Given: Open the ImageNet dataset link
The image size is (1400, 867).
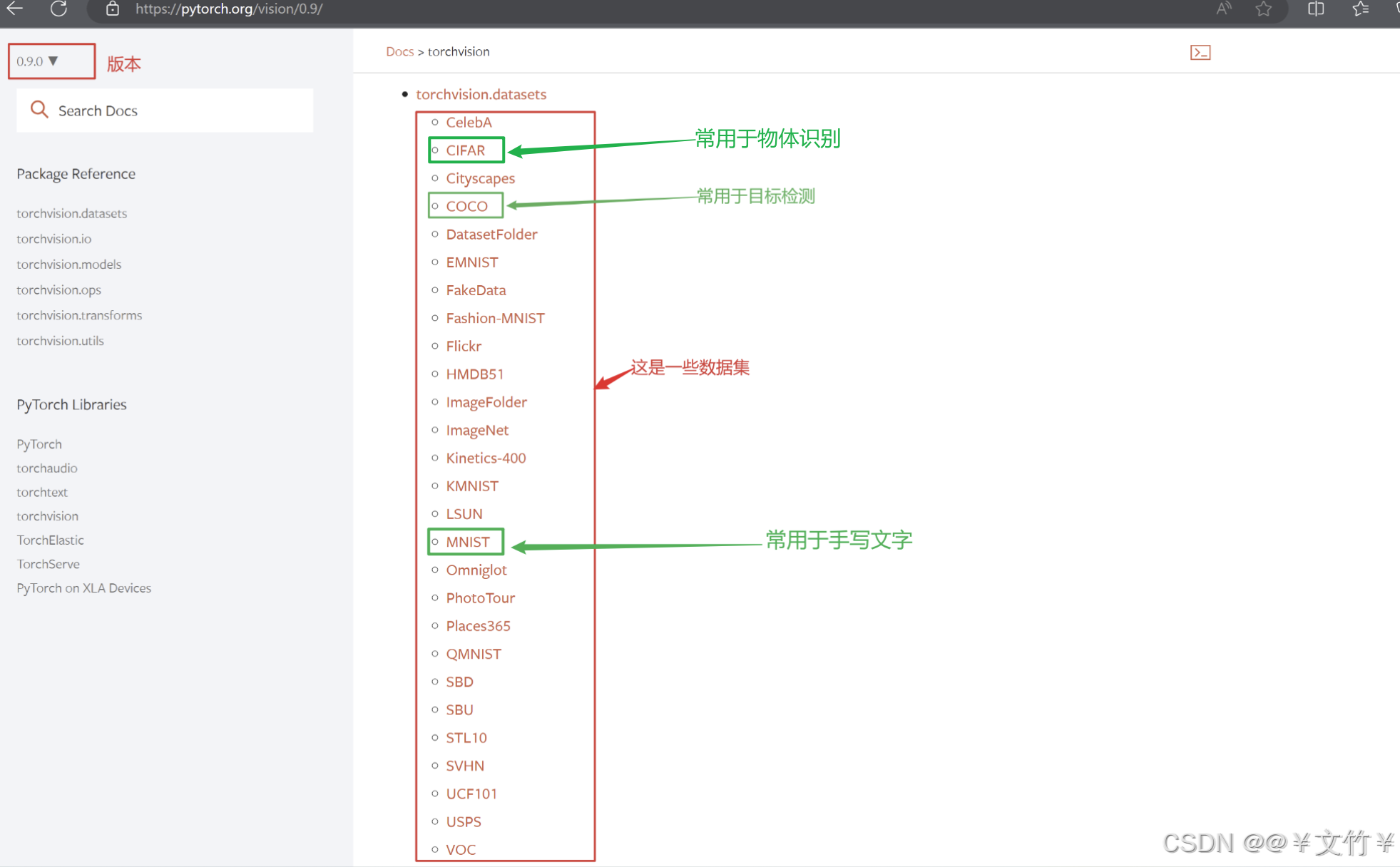Looking at the screenshot, I should pyautogui.click(x=477, y=430).
